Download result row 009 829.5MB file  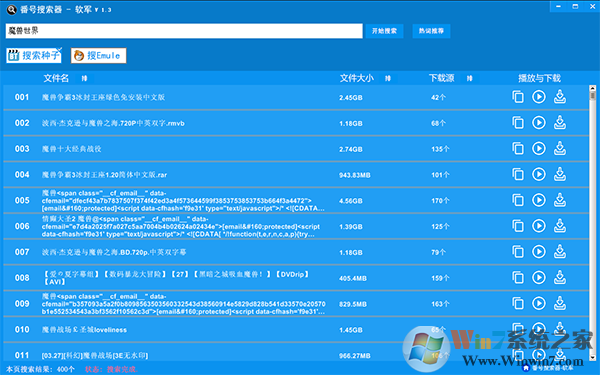560,303
